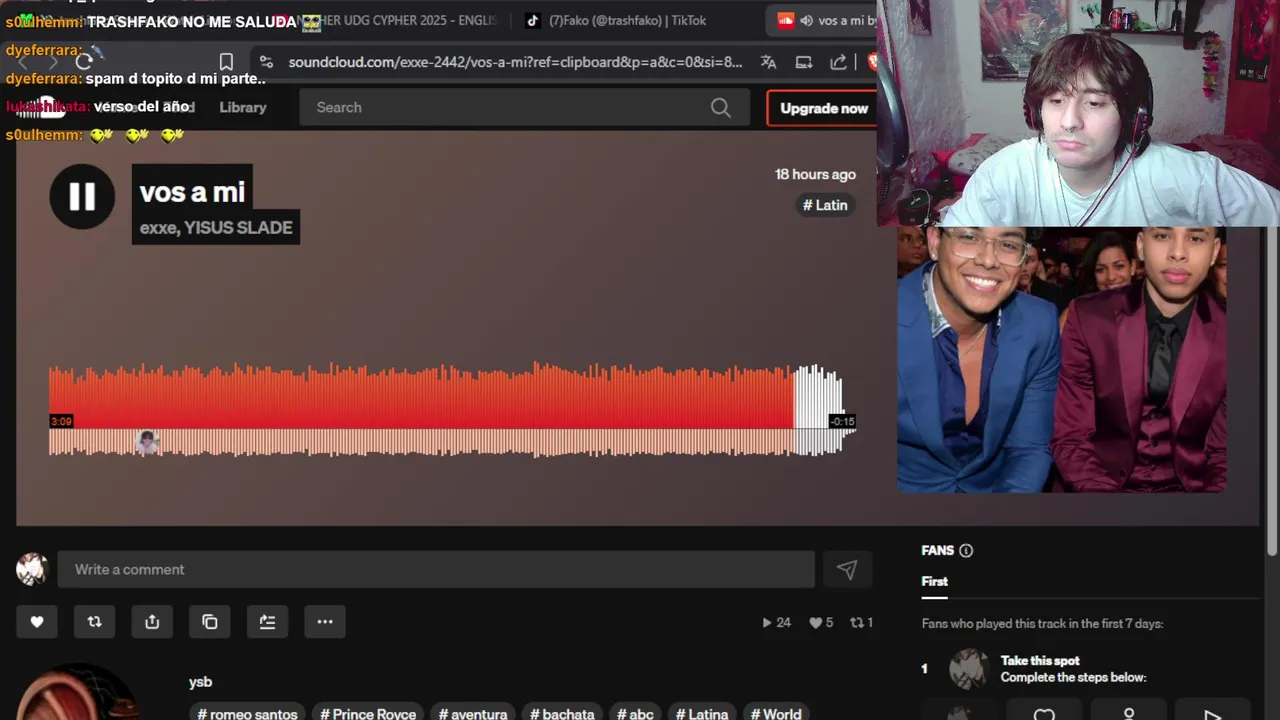Open the 'bachata' tag
The height and width of the screenshot is (720, 1280).
tap(562, 714)
